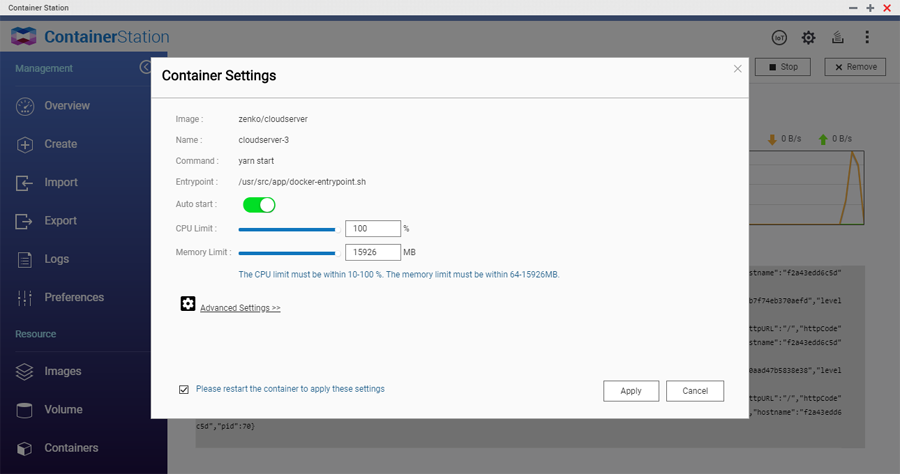The image size is (900, 474).
Task: Click the Memory Limit slider
Action: pos(289,253)
